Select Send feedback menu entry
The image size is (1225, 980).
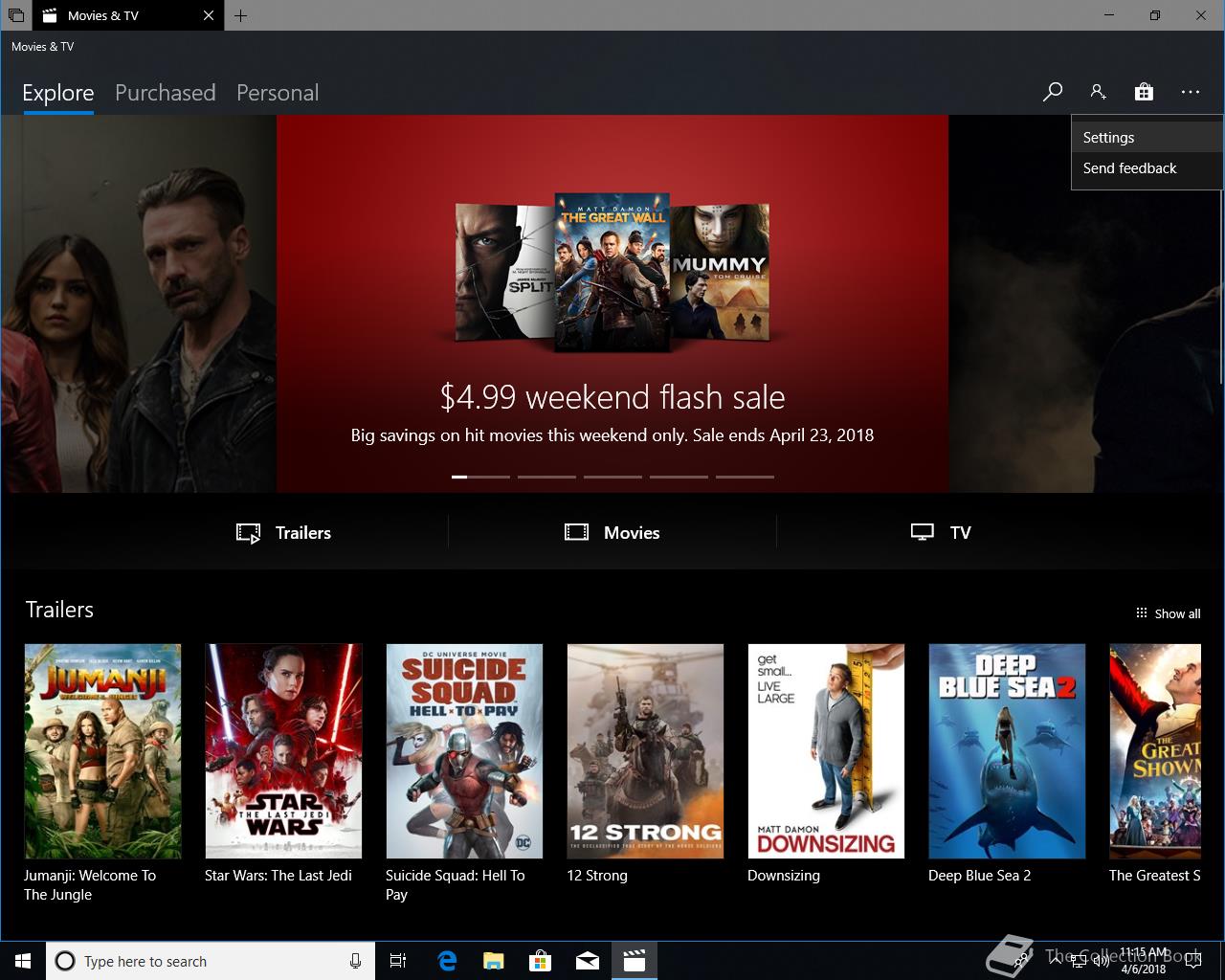1147,168
